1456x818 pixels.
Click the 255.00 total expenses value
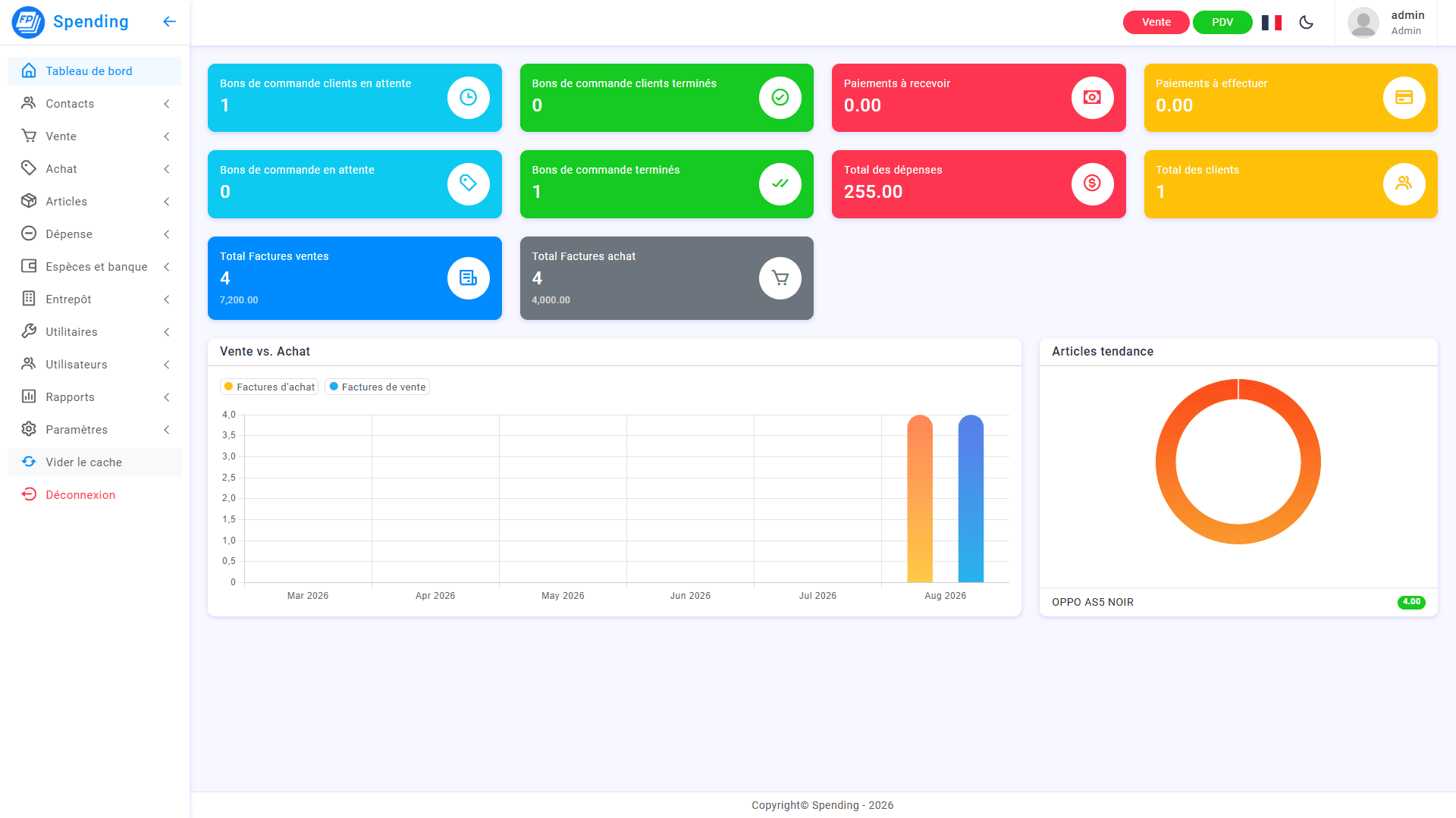point(874,192)
